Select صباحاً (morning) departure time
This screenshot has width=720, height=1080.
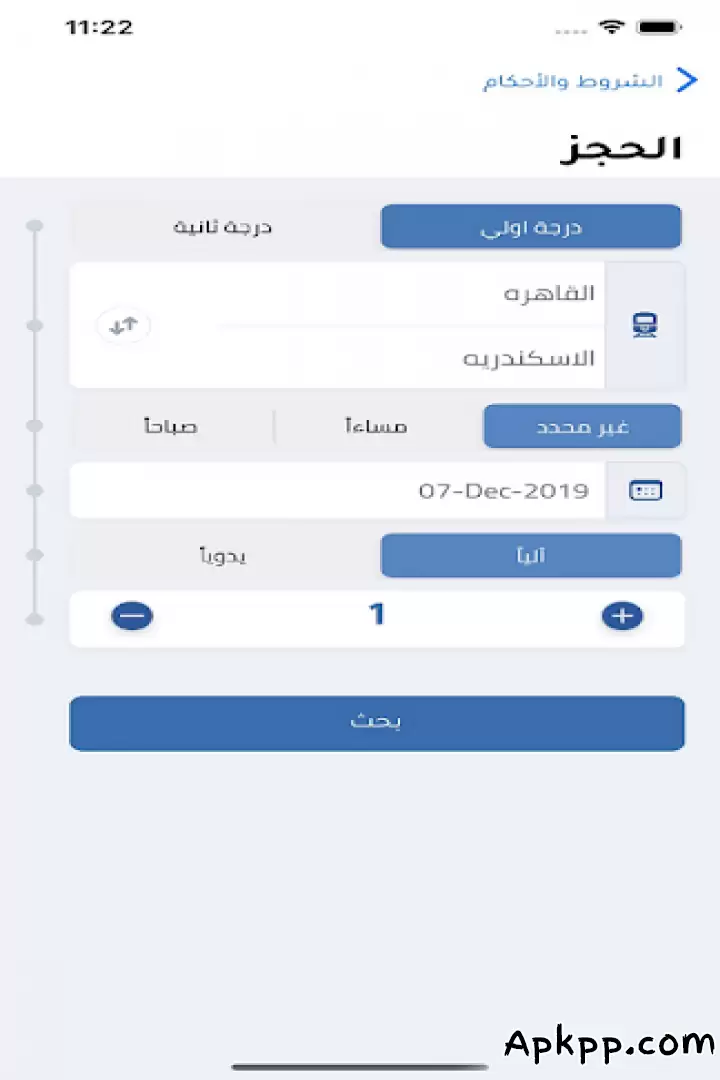click(170, 426)
